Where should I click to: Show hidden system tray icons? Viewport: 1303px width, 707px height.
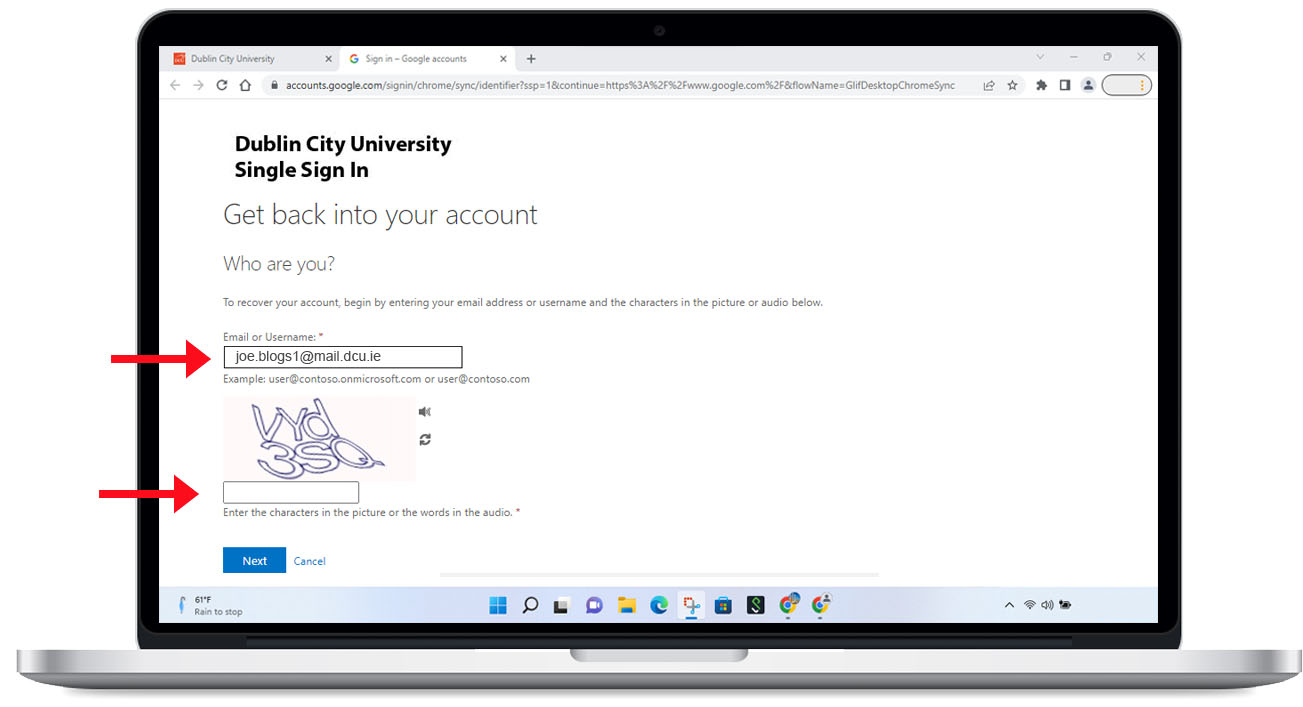click(x=1008, y=605)
